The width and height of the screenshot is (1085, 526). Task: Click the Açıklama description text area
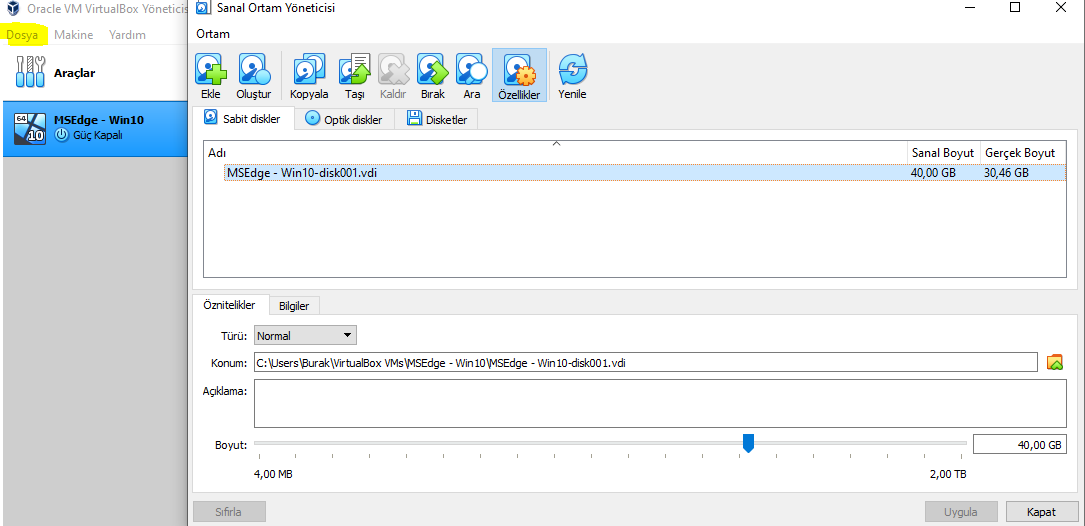(660, 403)
